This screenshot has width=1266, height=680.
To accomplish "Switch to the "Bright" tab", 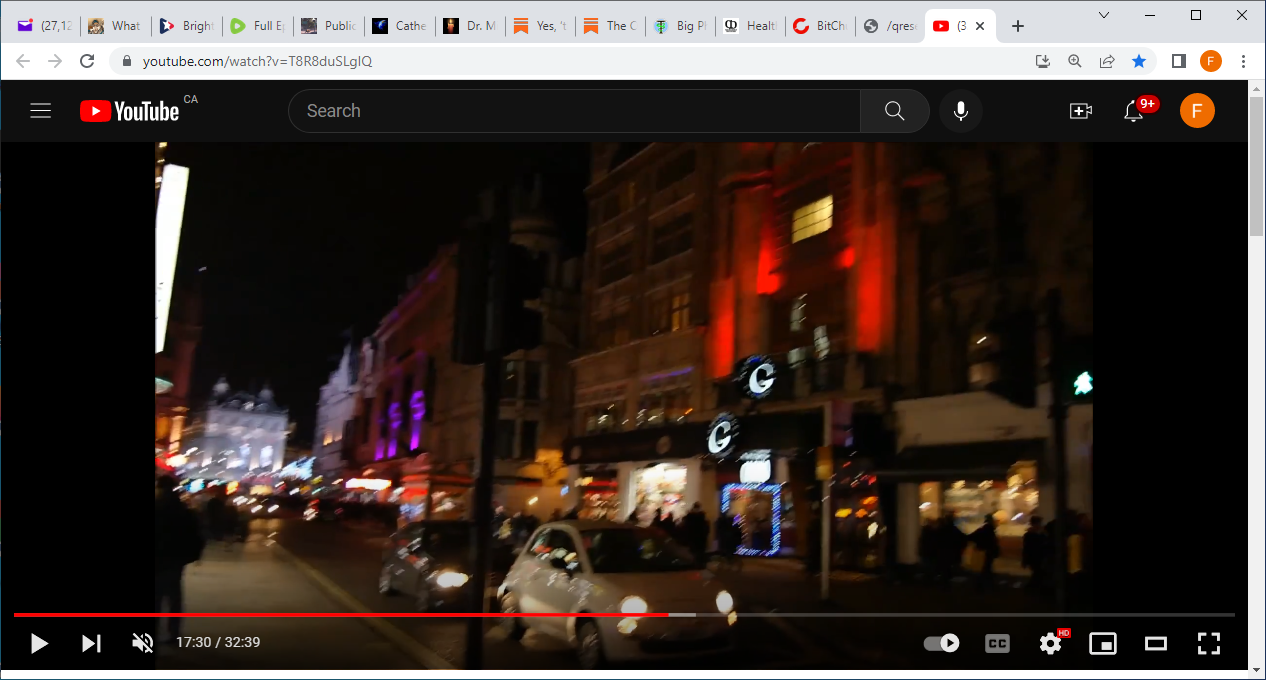I will pyautogui.click(x=186, y=26).
